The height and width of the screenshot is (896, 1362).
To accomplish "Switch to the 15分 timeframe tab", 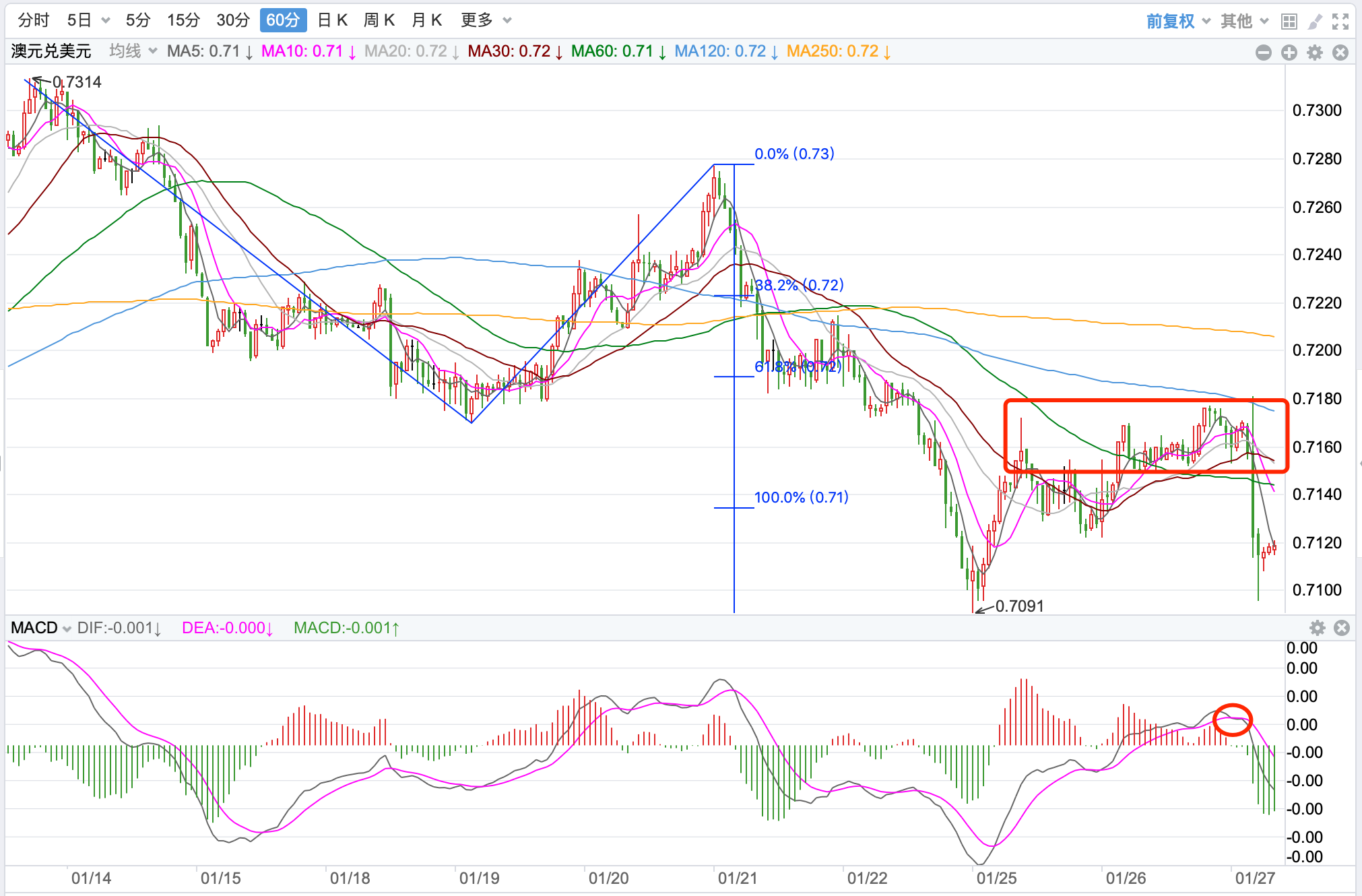I will (x=183, y=20).
